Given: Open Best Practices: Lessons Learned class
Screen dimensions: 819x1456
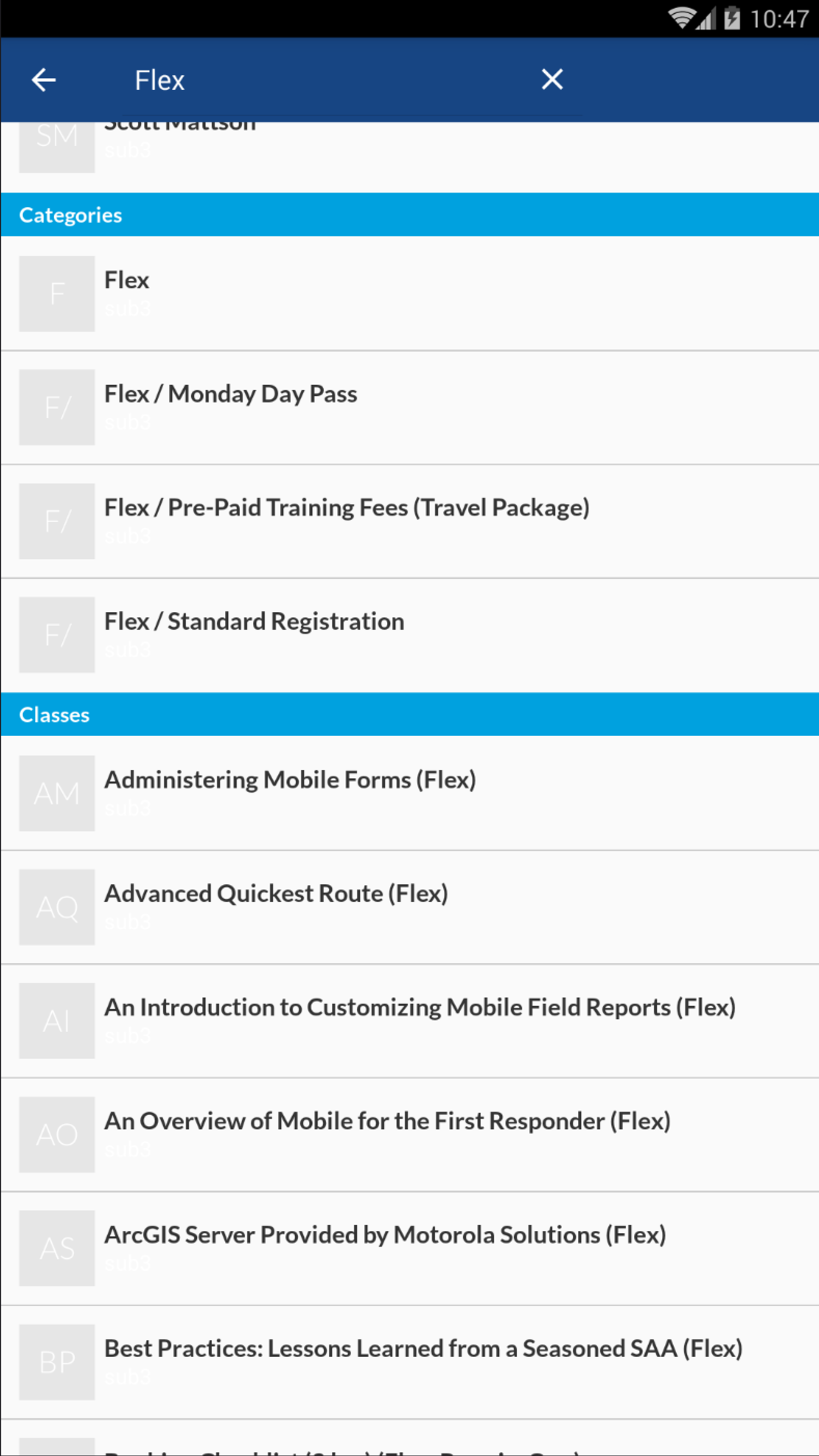Looking at the screenshot, I should 410,1362.
